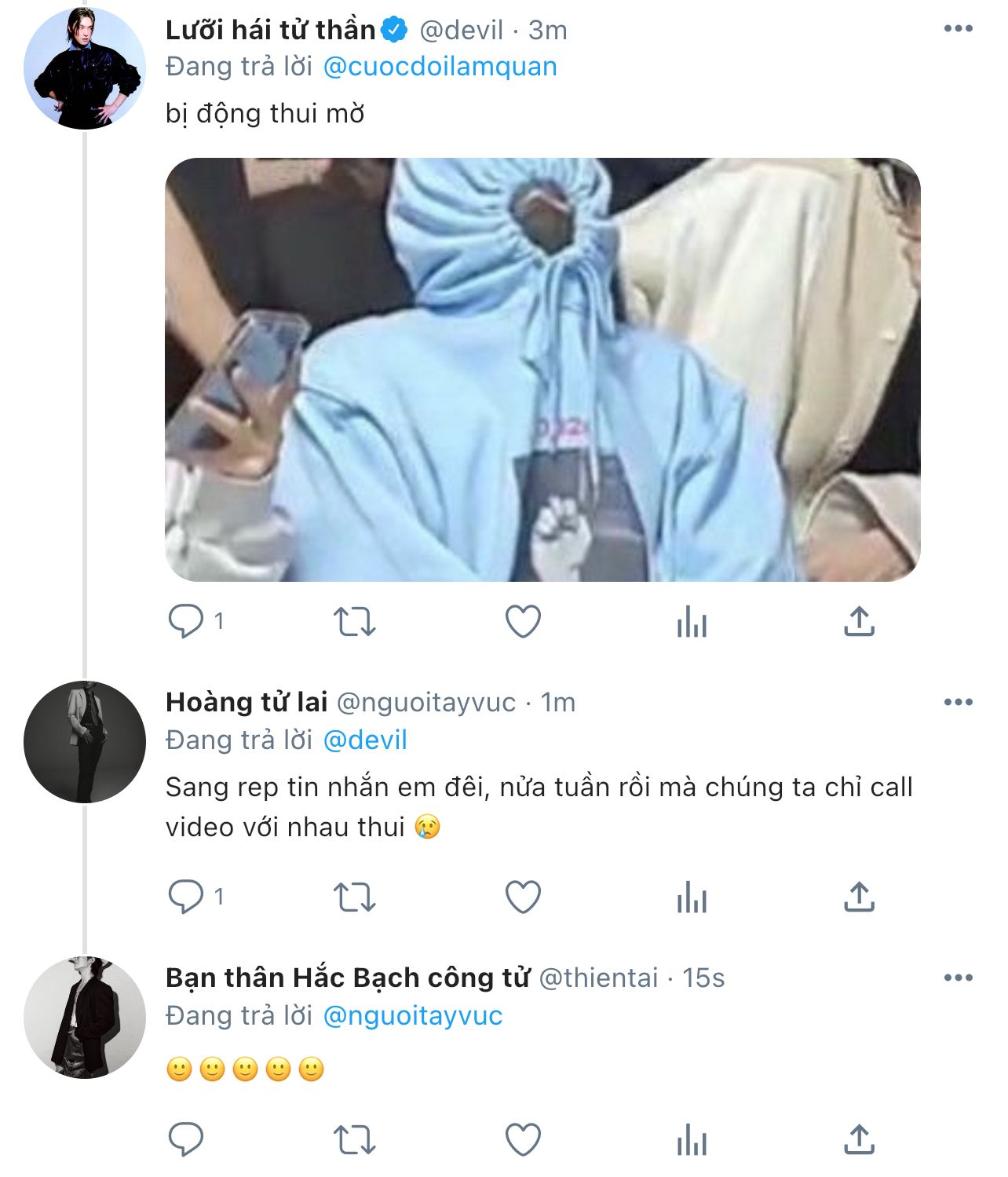This screenshot has height=1177, width=1008.
Task: Open the blue hoodie photo
Action: pyautogui.click(x=542, y=370)
